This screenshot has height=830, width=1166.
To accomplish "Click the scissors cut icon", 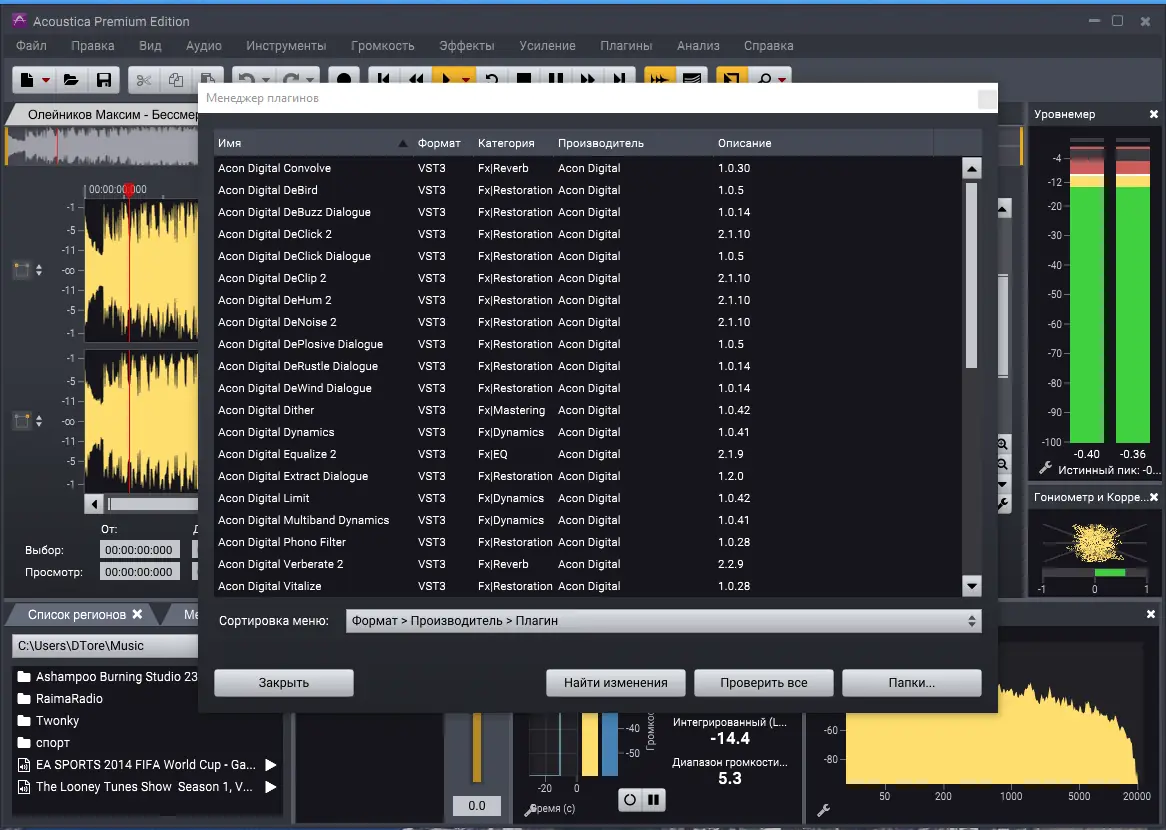I will 144,79.
